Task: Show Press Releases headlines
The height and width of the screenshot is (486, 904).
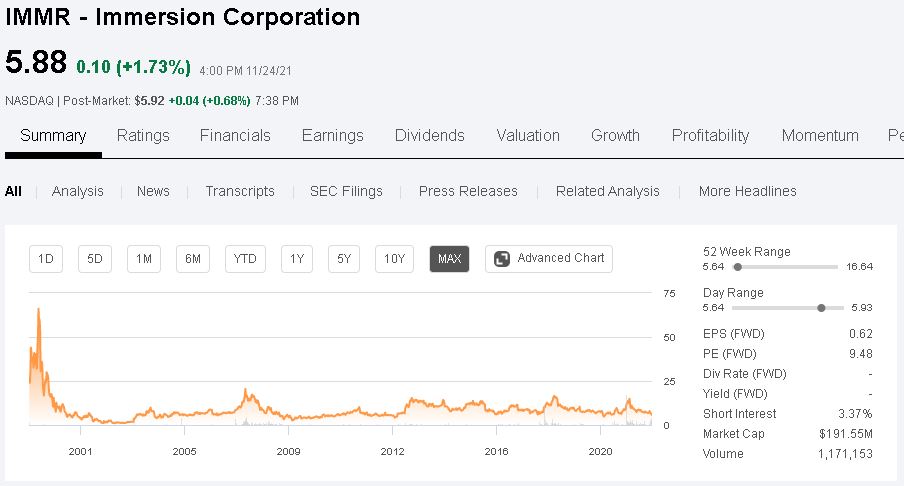Action: click(x=468, y=191)
